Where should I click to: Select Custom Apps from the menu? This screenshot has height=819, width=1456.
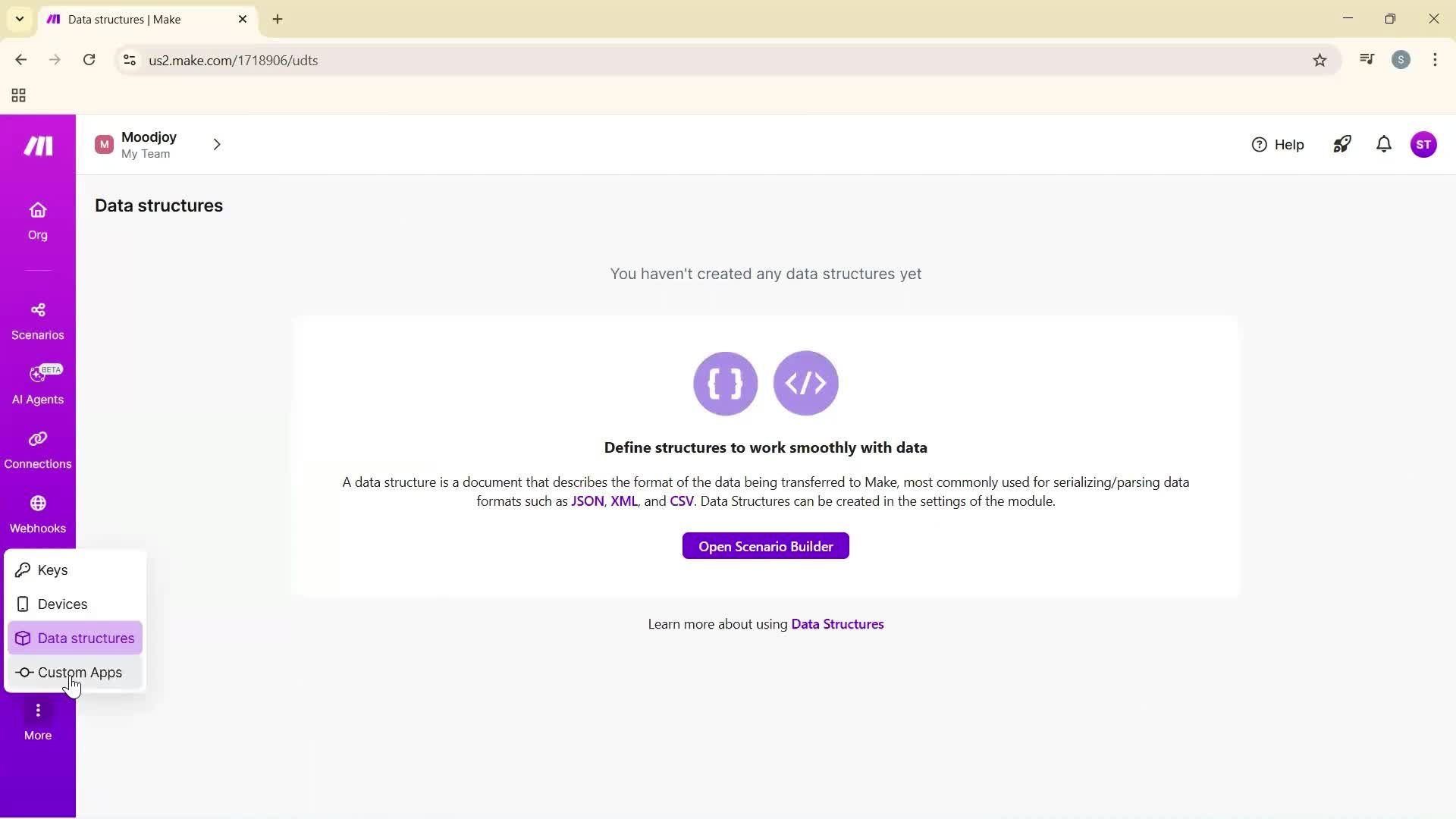tap(78, 672)
